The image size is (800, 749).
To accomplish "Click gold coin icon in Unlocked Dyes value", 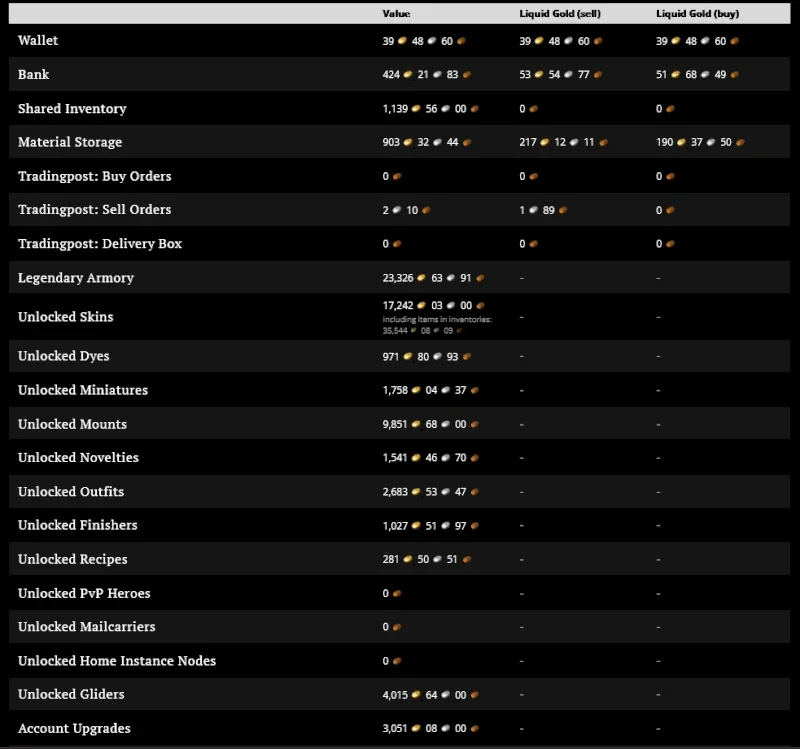I will tap(408, 357).
